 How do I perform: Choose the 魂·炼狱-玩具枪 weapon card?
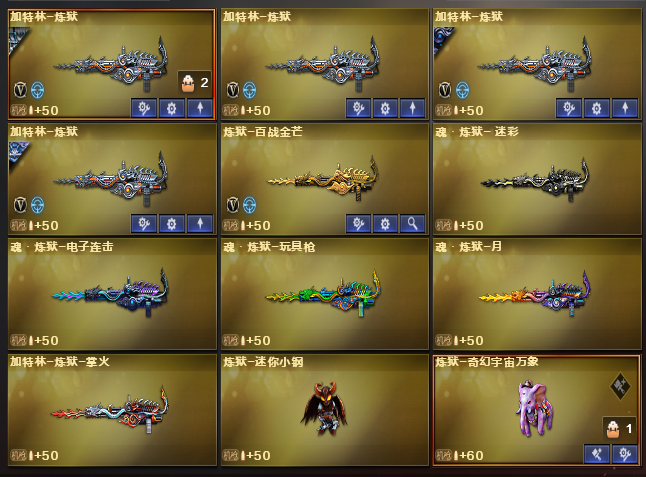coord(325,295)
